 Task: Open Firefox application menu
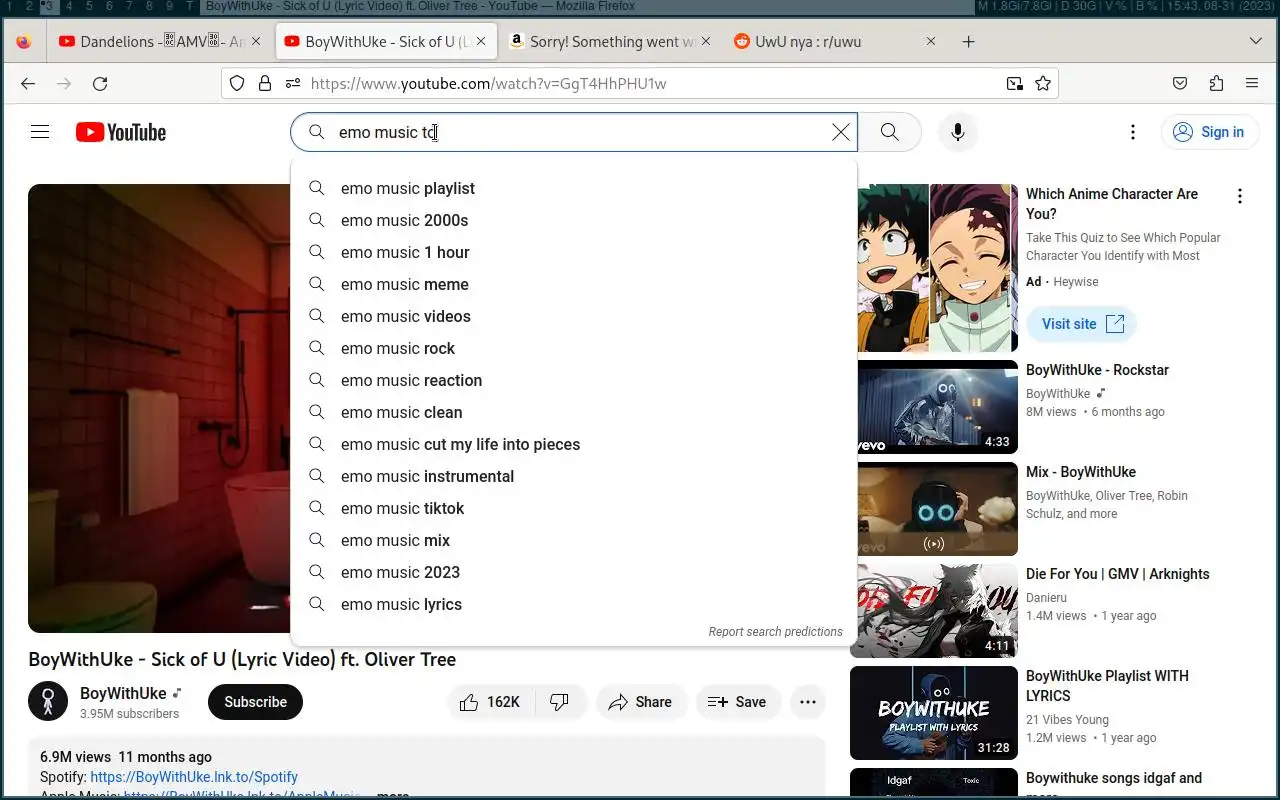(x=1252, y=84)
